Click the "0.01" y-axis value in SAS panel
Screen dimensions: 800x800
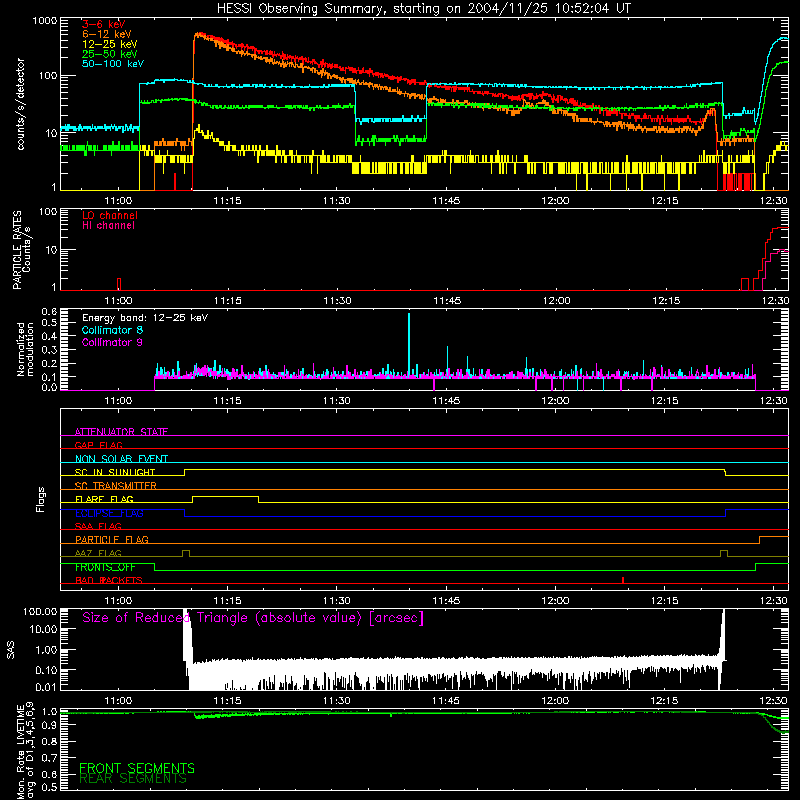pyautogui.click(x=46, y=687)
